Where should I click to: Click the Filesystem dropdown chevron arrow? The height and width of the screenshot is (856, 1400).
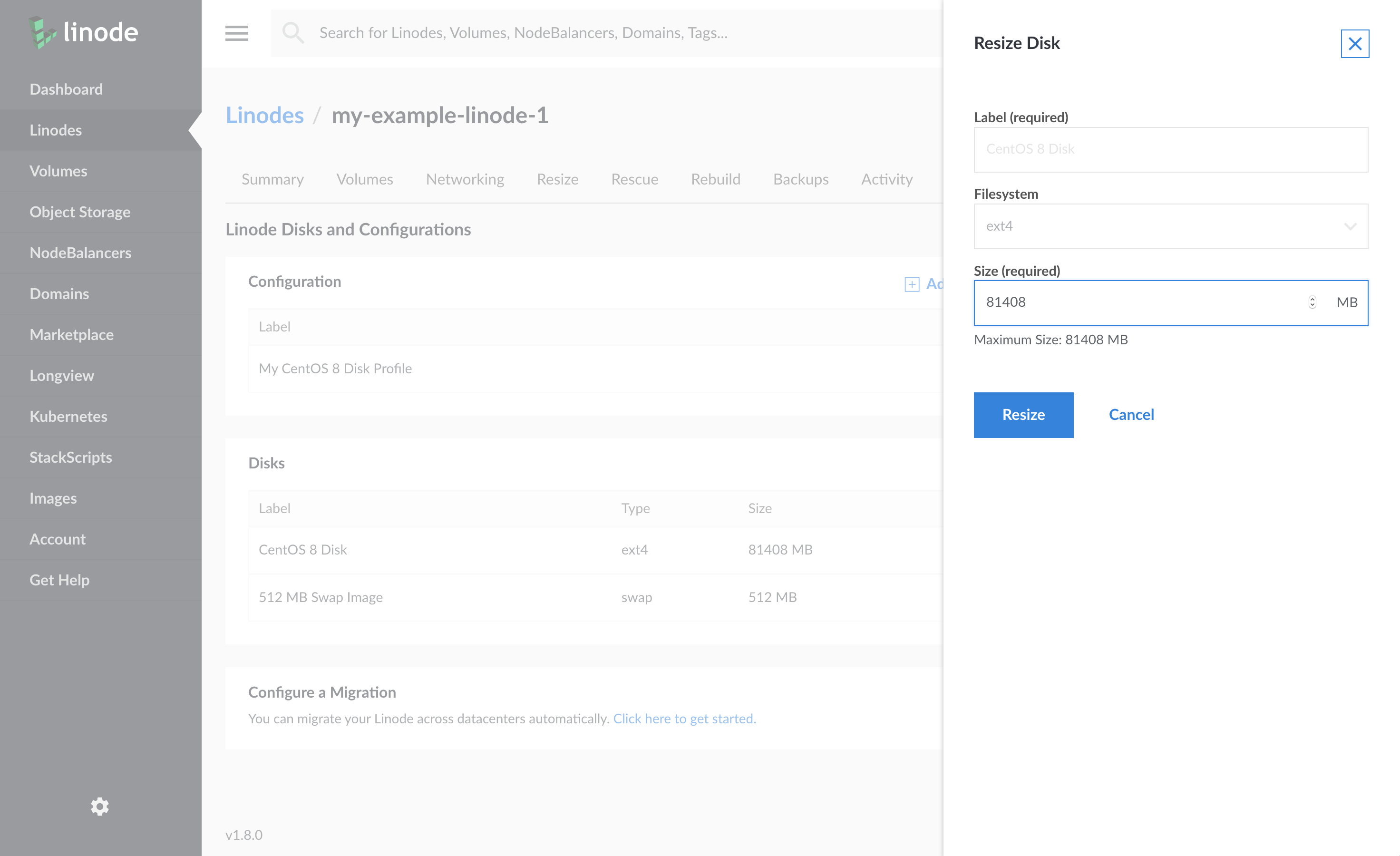click(x=1350, y=226)
